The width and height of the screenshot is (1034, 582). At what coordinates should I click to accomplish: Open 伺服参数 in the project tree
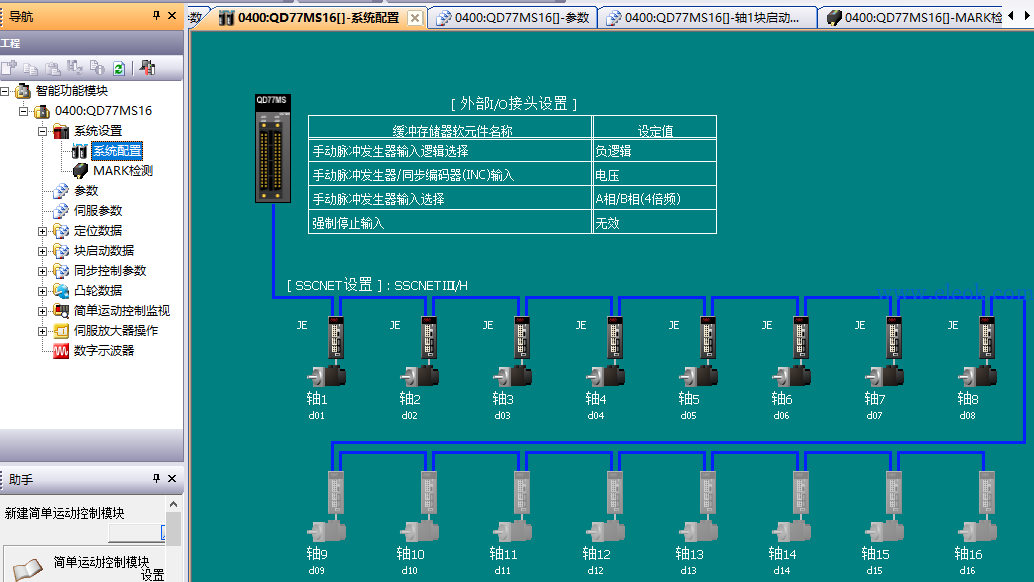(98, 211)
